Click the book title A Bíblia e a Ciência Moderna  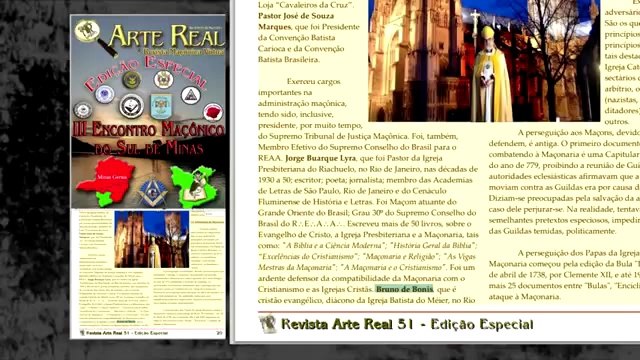click(334, 245)
